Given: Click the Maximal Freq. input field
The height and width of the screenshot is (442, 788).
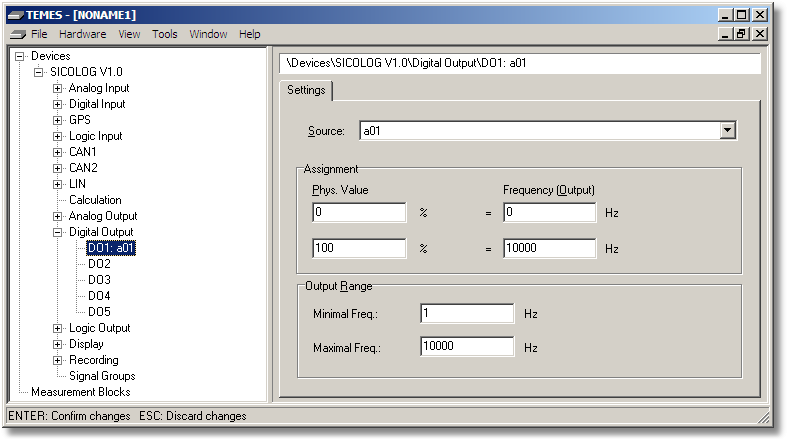Looking at the screenshot, I should (x=467, y=347).
